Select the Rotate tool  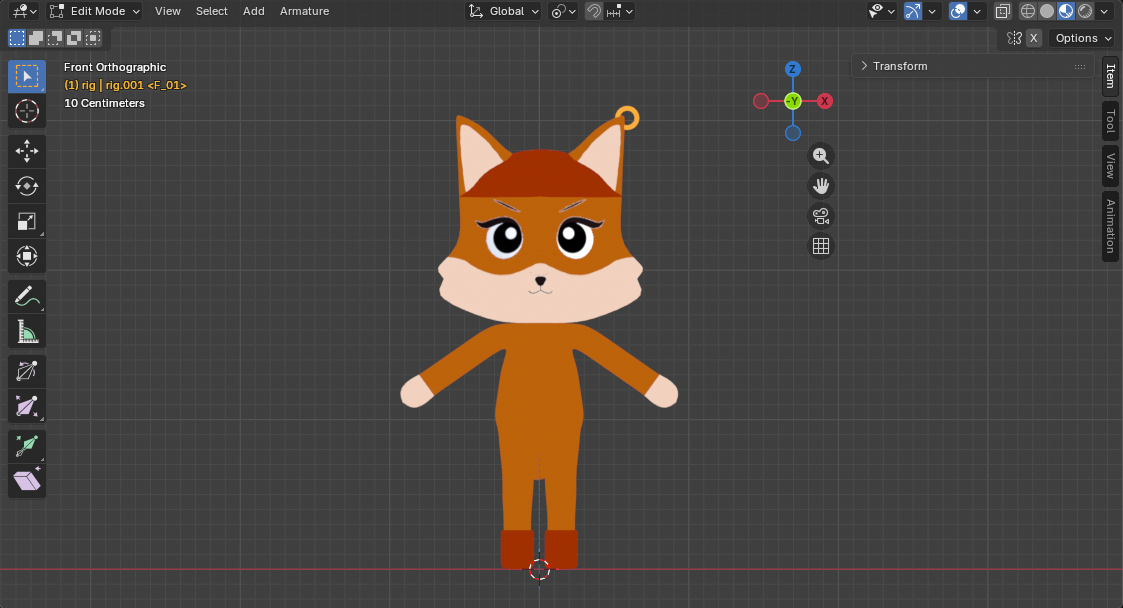pyautogui.click(x=27, y=186)
